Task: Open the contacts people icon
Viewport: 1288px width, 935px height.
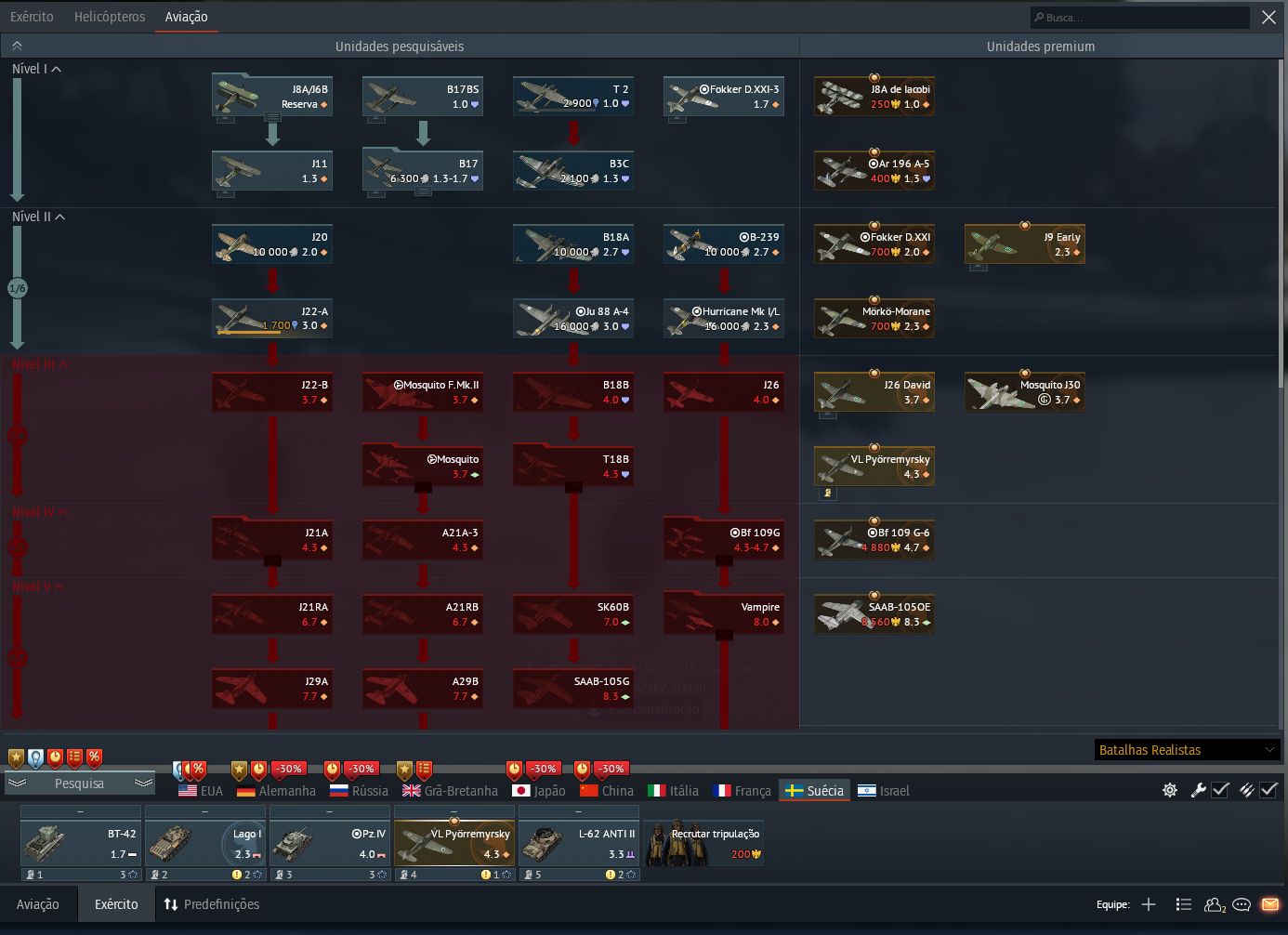Action: (x=1215, y=904)
